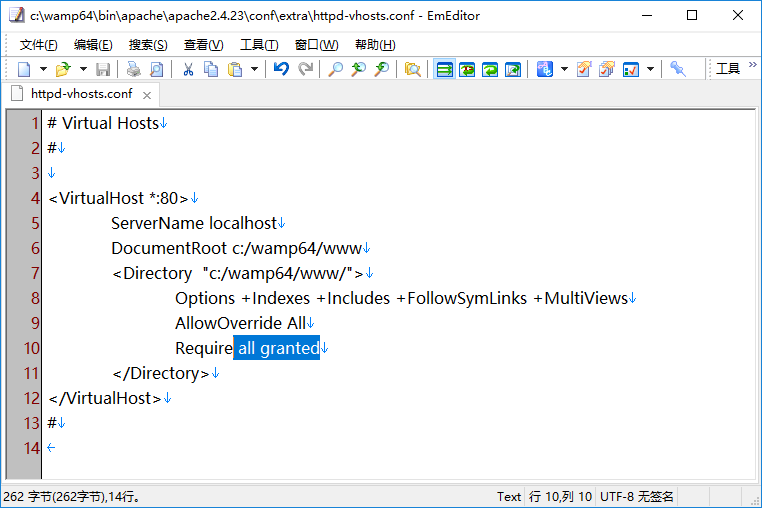
Task: Open customize checklist icon
Action: click(631, 70)
